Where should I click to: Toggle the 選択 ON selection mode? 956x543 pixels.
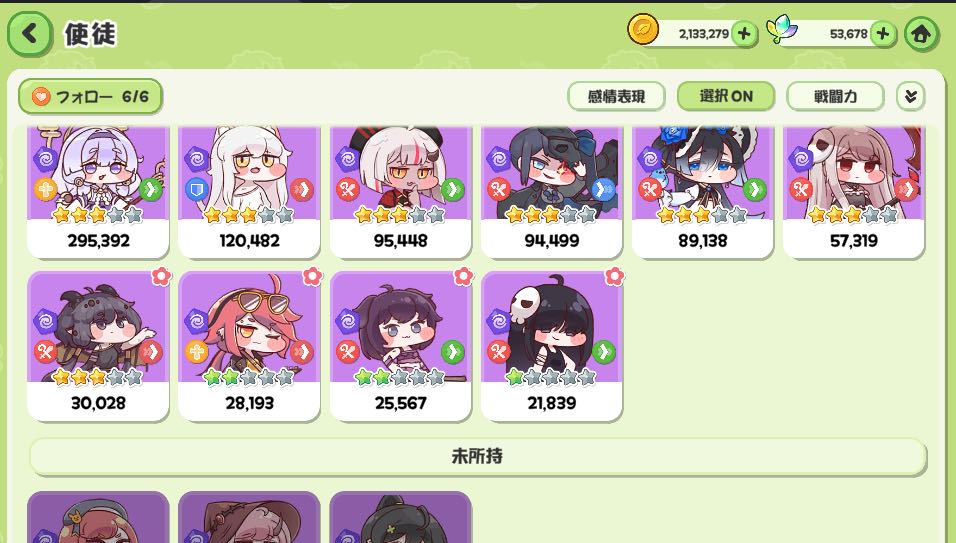coord(726,96)
